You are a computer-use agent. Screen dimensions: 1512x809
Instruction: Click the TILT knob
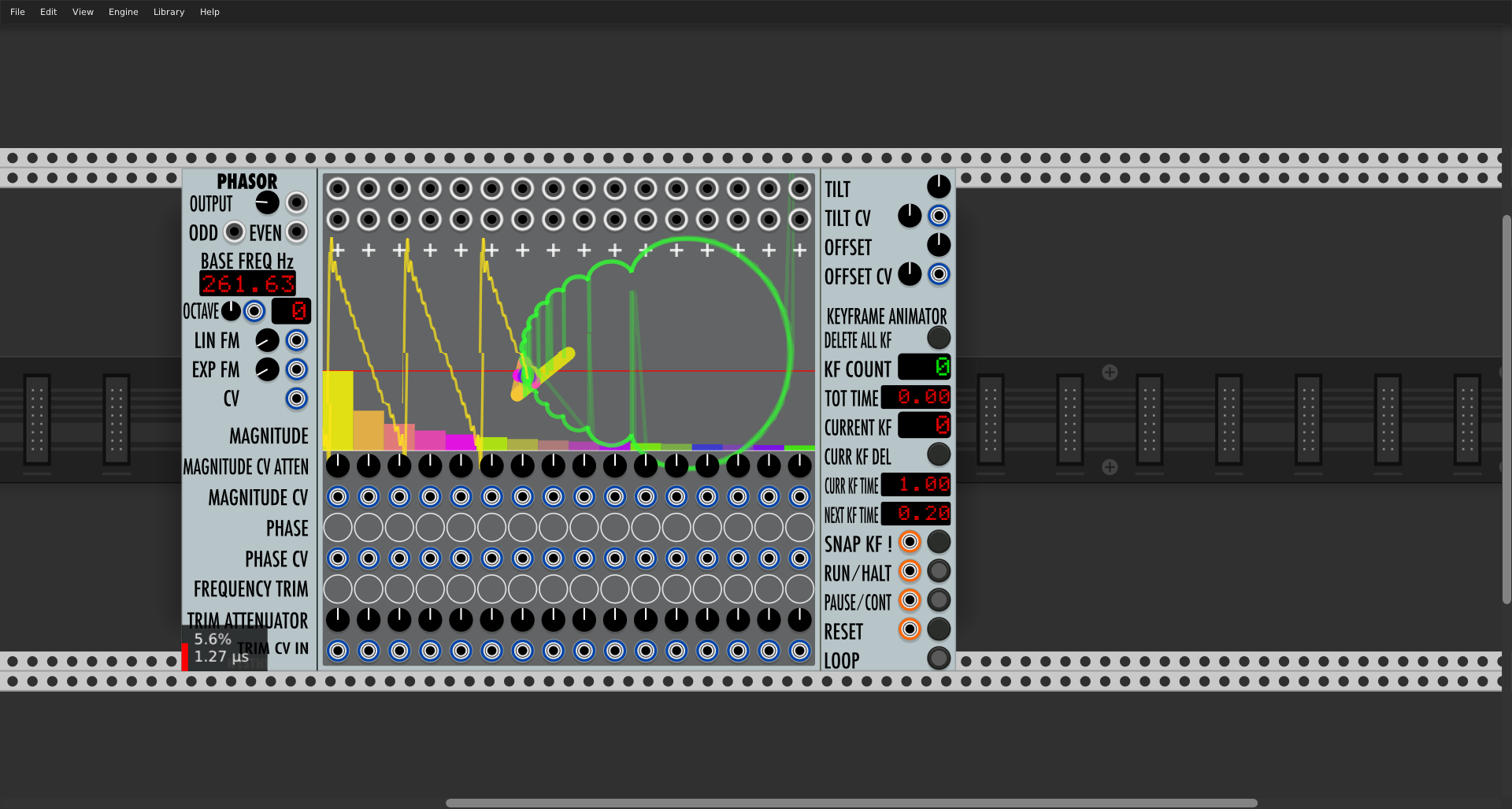click(x=938, y=186)
